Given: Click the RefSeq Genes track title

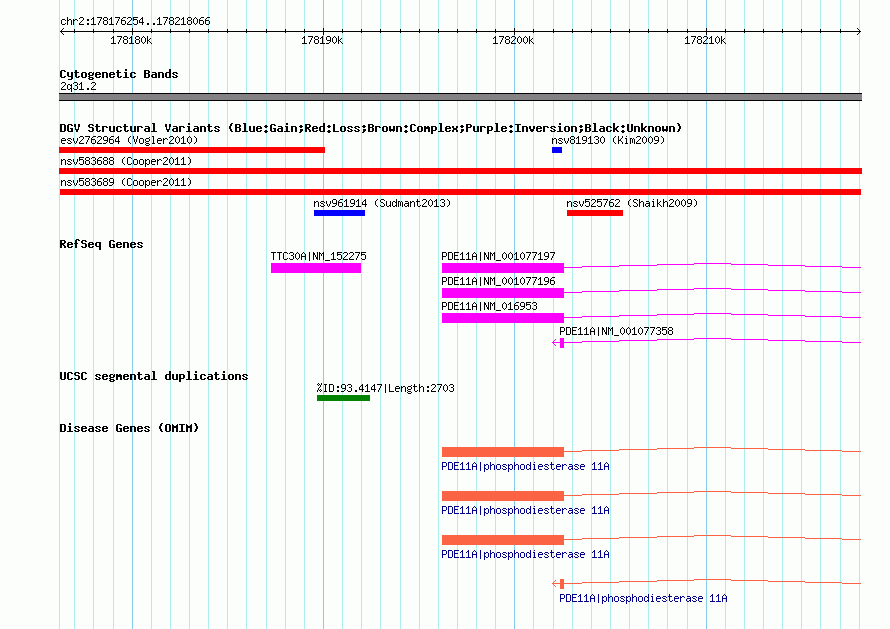Looking at the screenshot, I should point(101,244).
